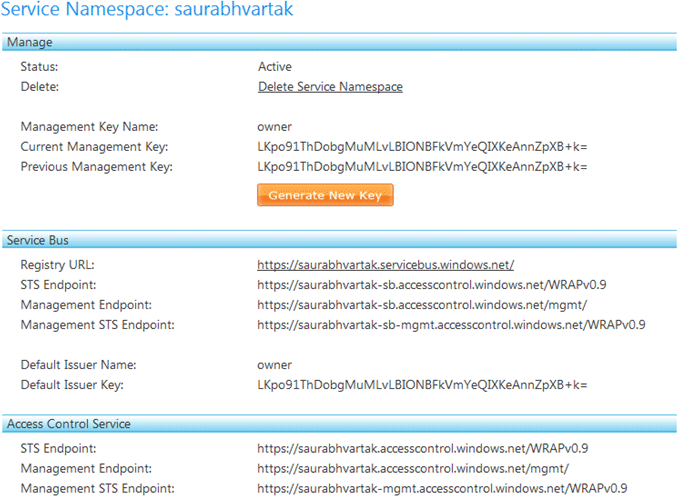
Task: Select the Service Namespace: saurabhvartak heading
Action: [147, 9]
